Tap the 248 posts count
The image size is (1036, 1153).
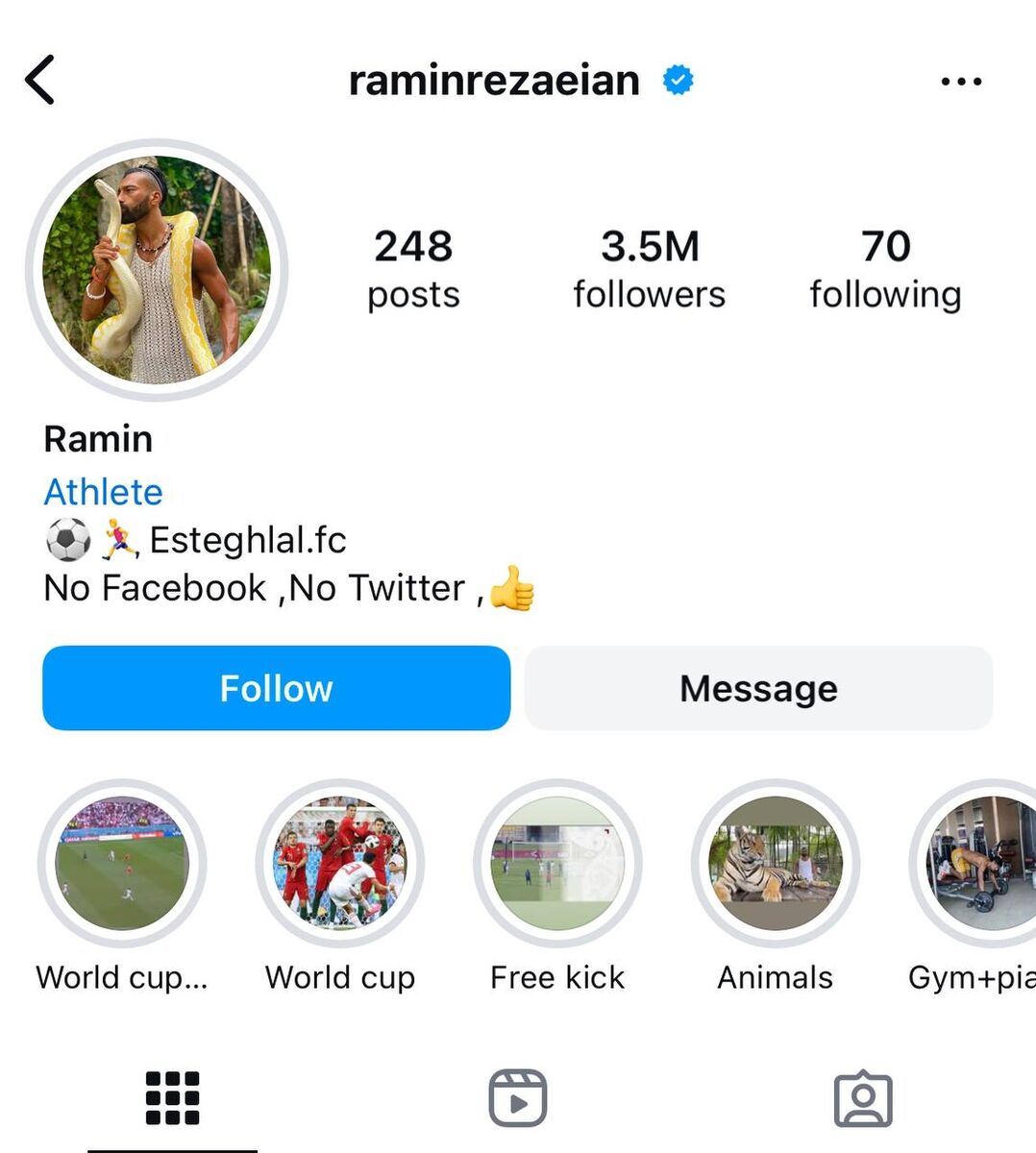tap(413, 269)
